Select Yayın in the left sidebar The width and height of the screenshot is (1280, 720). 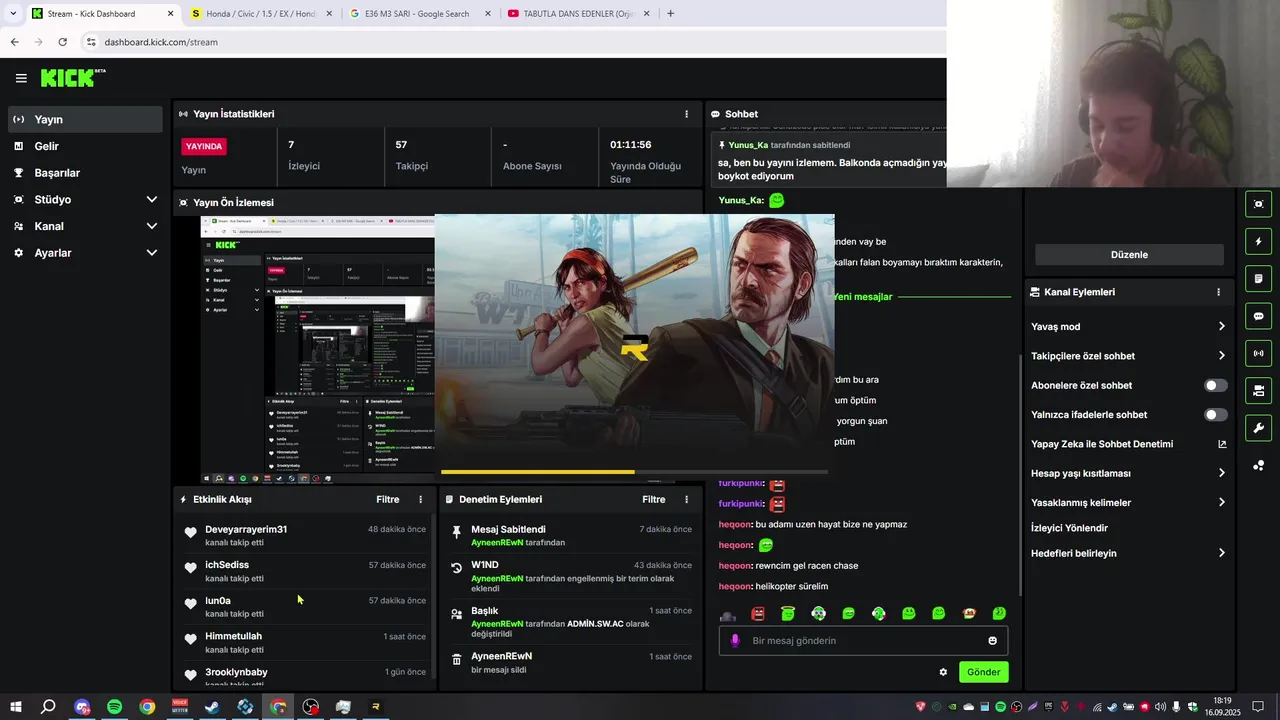pyautogui.click(x=85, y=119)
